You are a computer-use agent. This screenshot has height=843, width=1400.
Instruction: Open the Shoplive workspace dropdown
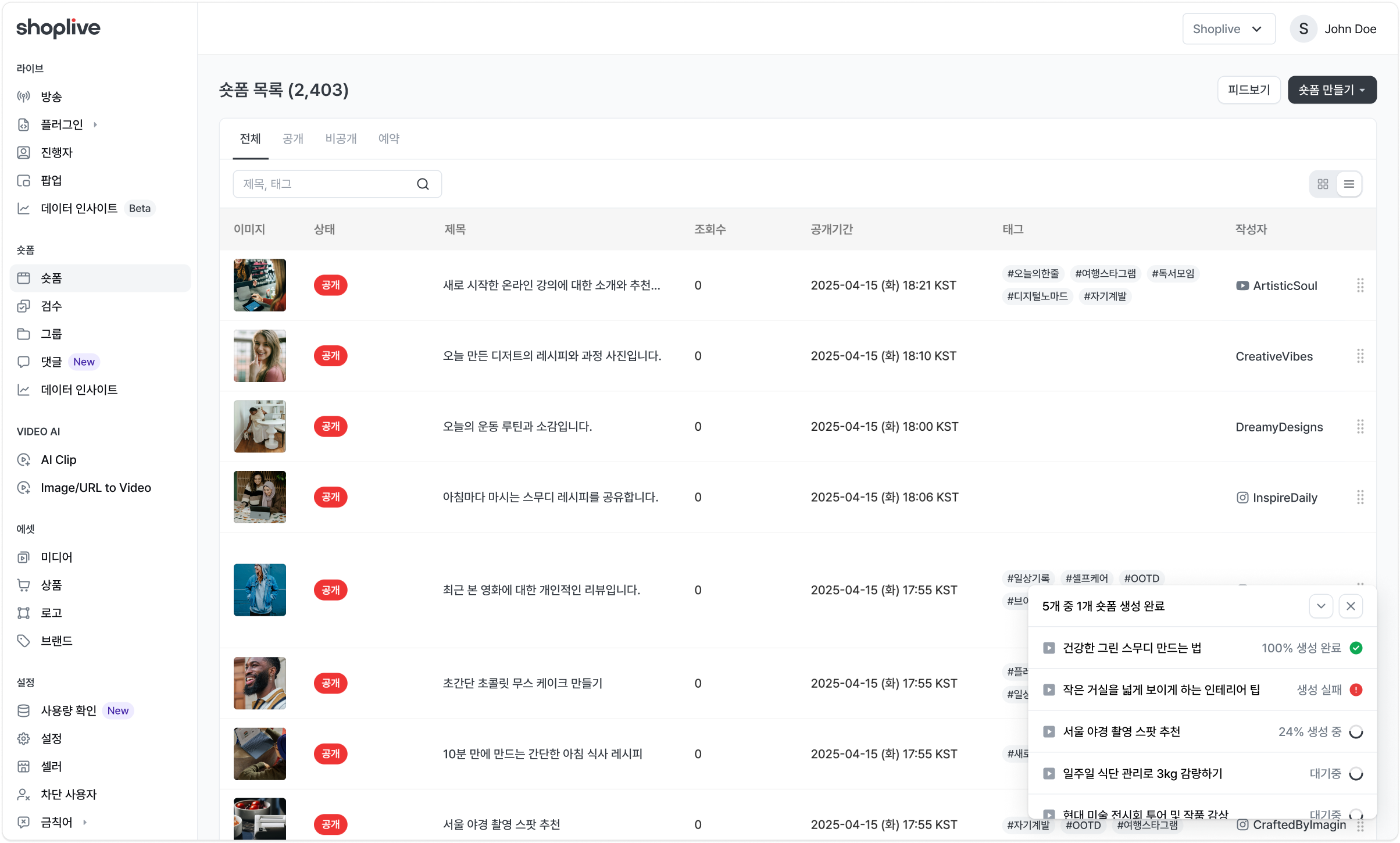[x=1228, y=29]
